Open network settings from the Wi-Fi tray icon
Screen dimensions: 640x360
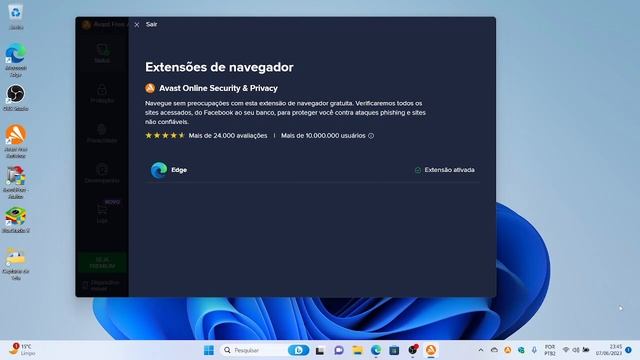(x=566, y=350)
